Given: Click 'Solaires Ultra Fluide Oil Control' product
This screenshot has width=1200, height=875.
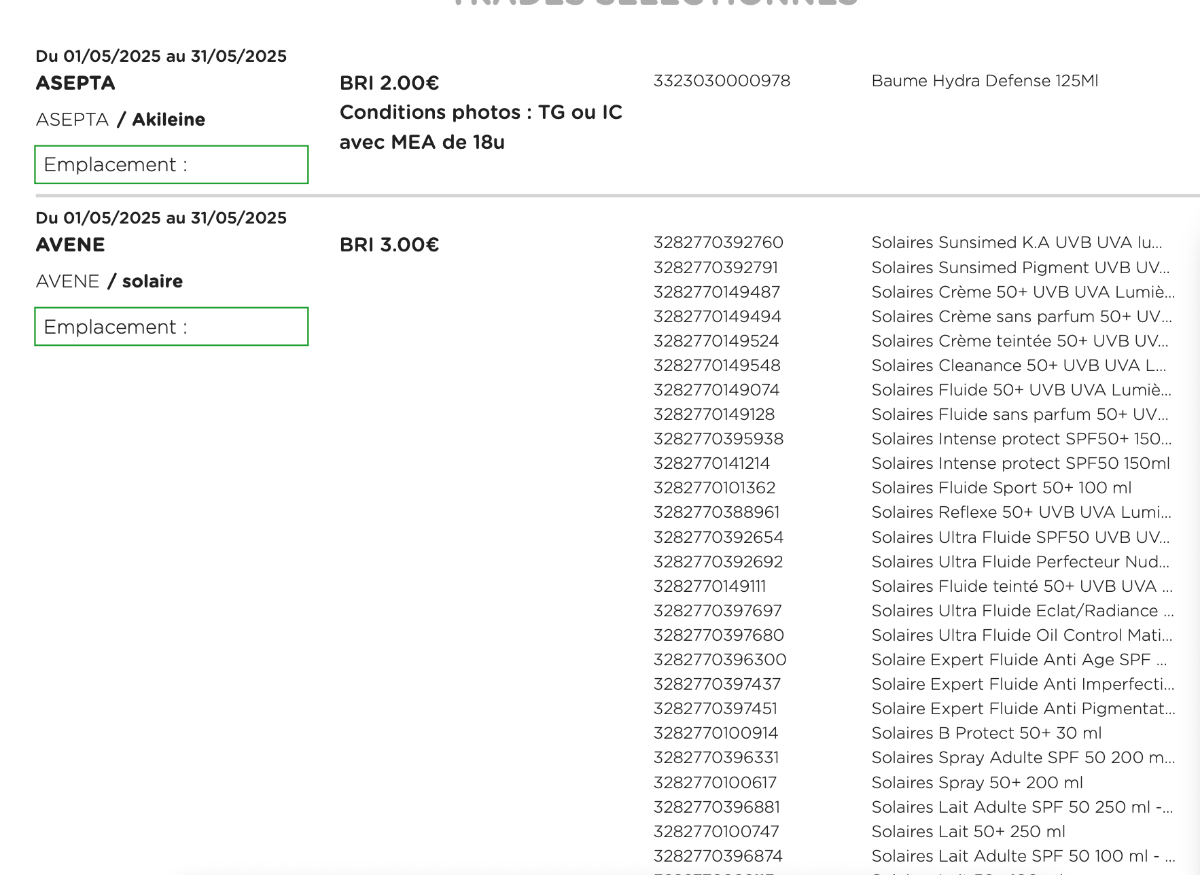Looking at the screenshot, I should pos(1022,635).
